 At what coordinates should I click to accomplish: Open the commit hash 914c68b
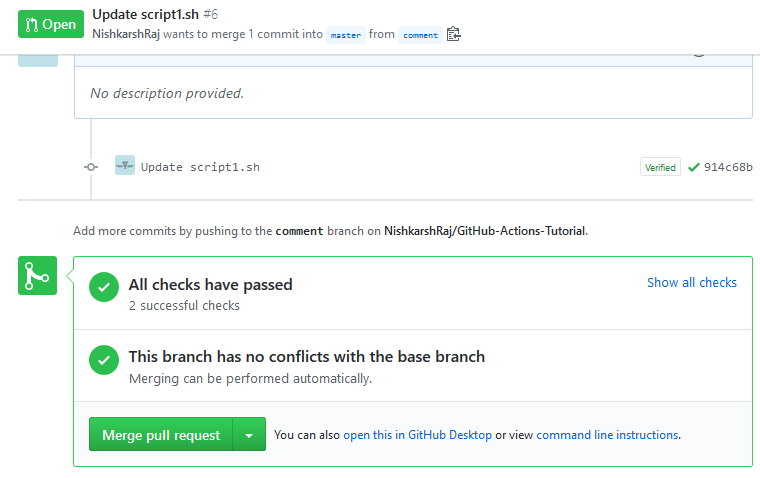[x=728, y=167]
